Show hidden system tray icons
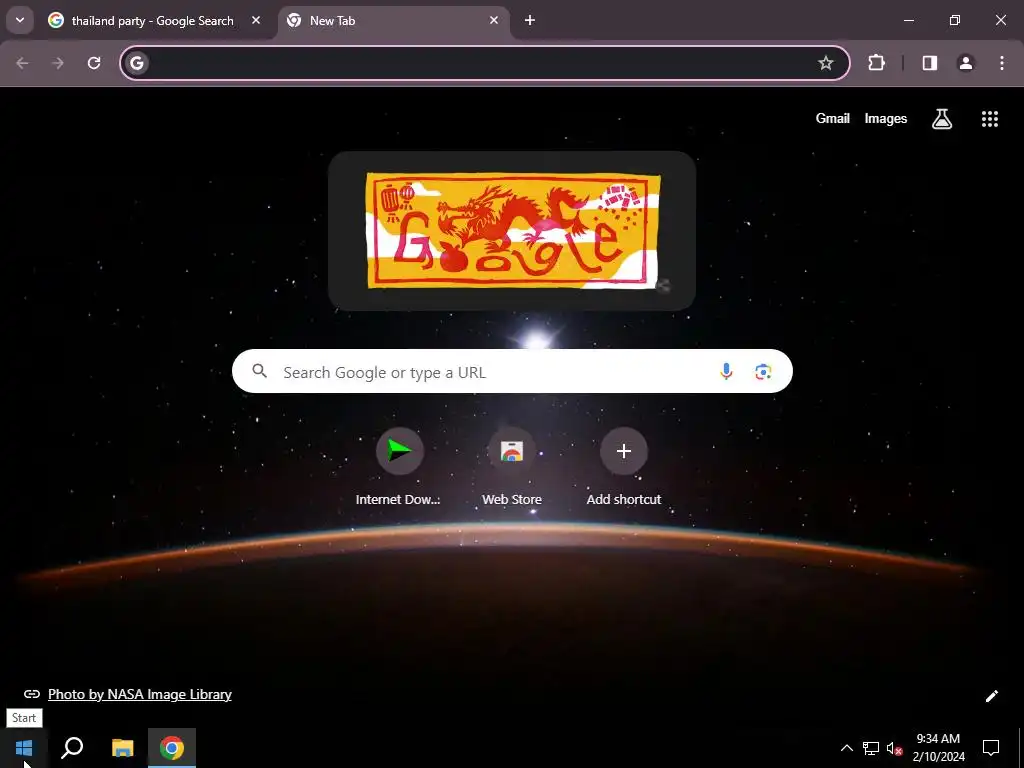 (x=846, y=748)
